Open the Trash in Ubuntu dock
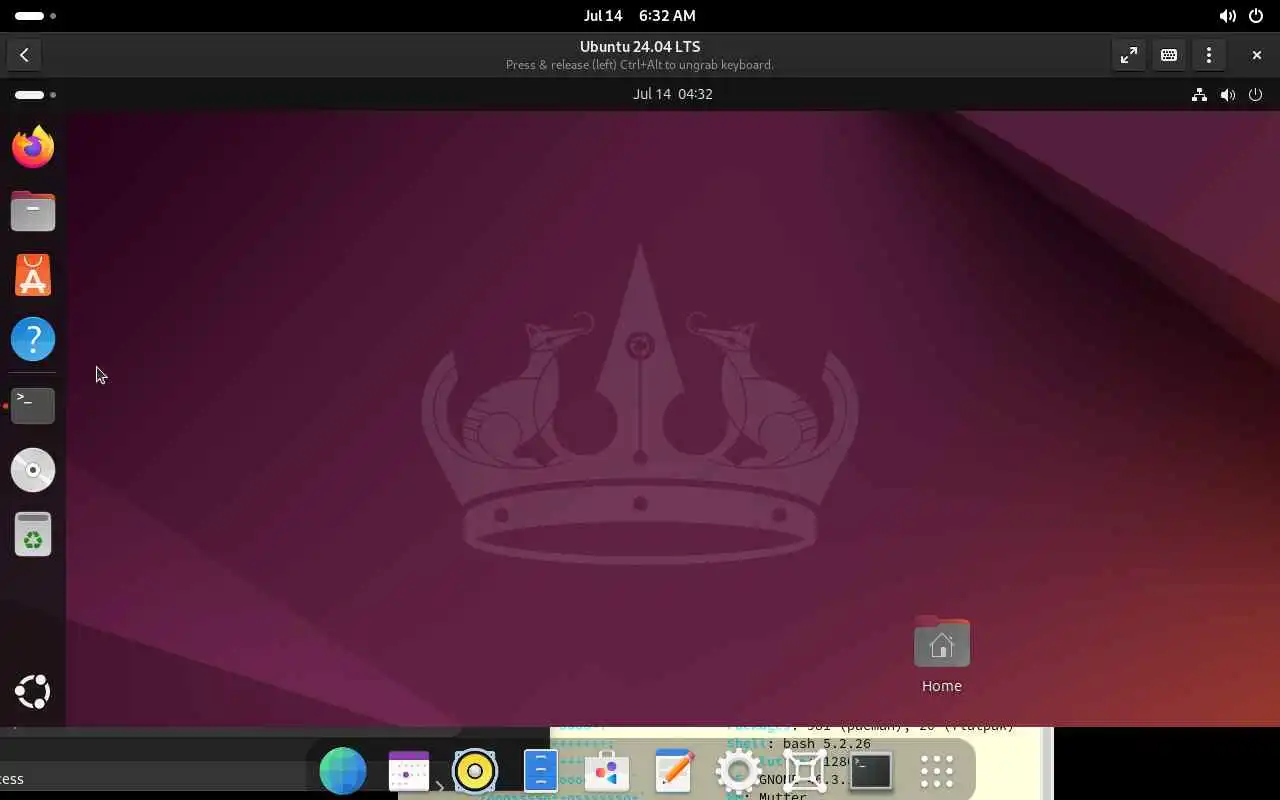The width and height of the screenshot is (1280, 800). (33, 534)
